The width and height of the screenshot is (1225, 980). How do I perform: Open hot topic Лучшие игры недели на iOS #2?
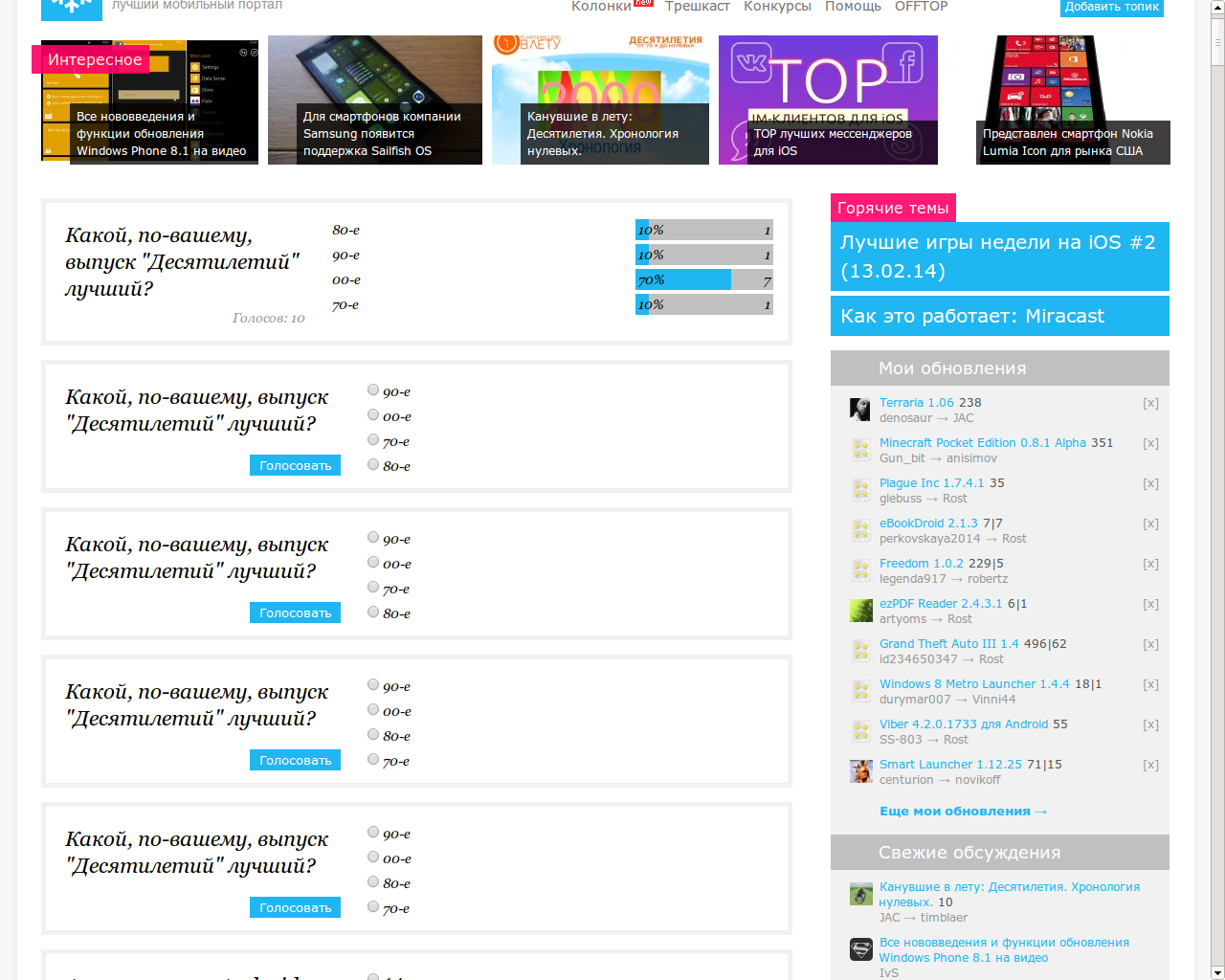[x=1000, y=256]
